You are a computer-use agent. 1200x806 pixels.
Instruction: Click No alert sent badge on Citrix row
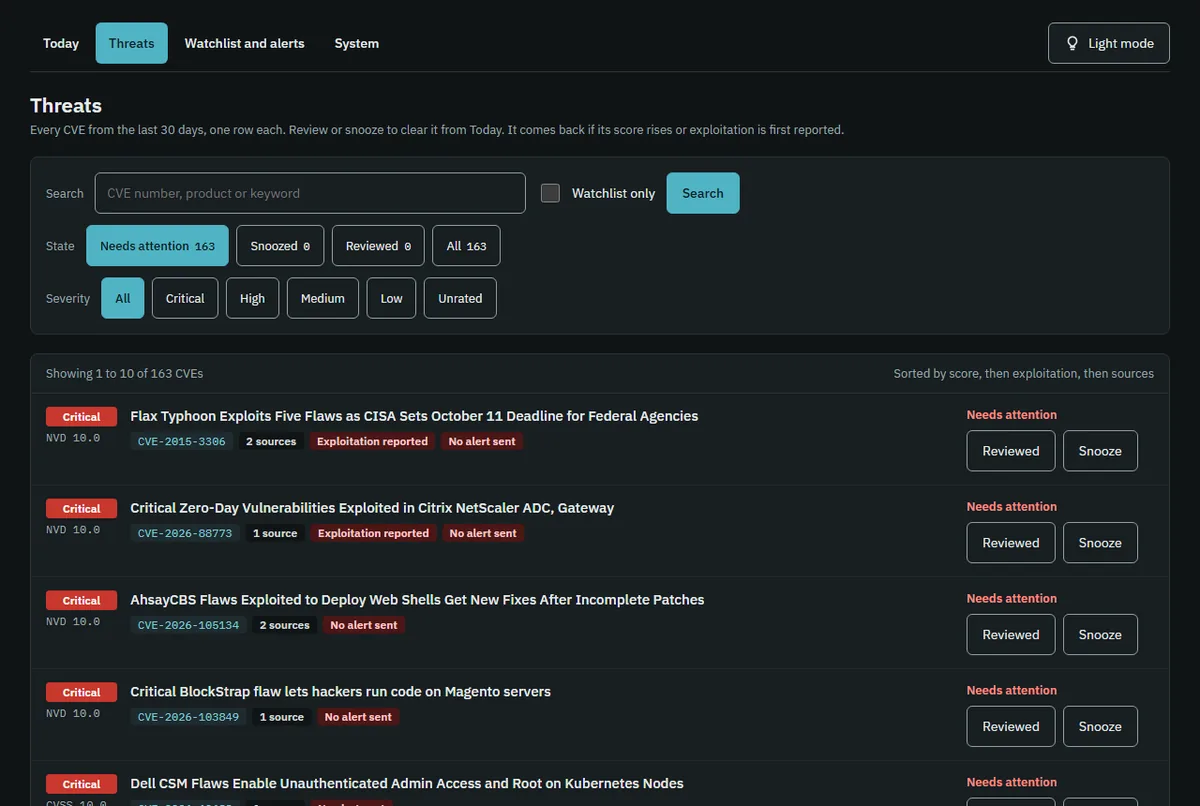(483, 533)
